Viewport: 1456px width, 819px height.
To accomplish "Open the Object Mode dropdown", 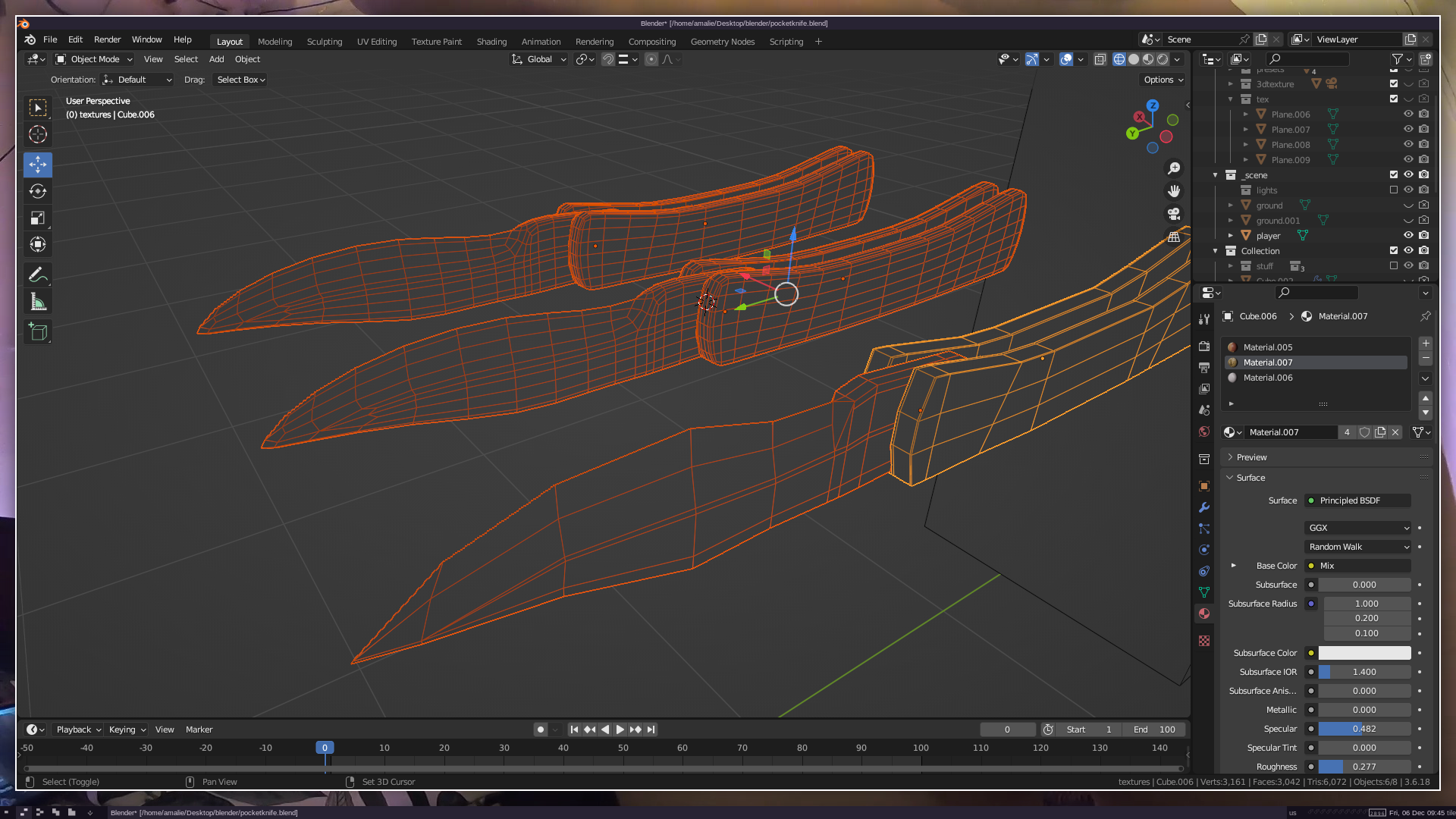I will pos(95,59).
